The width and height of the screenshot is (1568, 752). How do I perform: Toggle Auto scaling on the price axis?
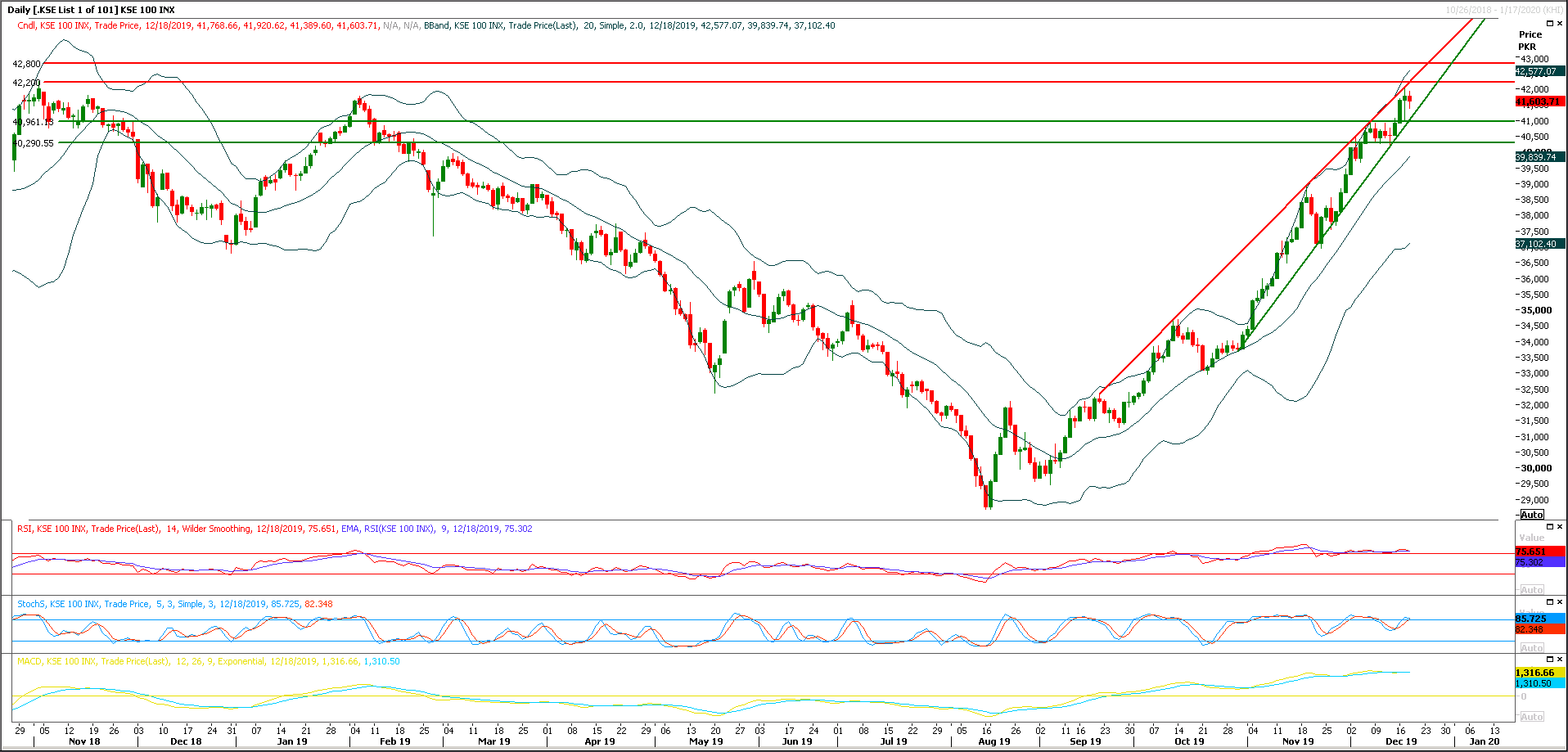[1532, 515]
